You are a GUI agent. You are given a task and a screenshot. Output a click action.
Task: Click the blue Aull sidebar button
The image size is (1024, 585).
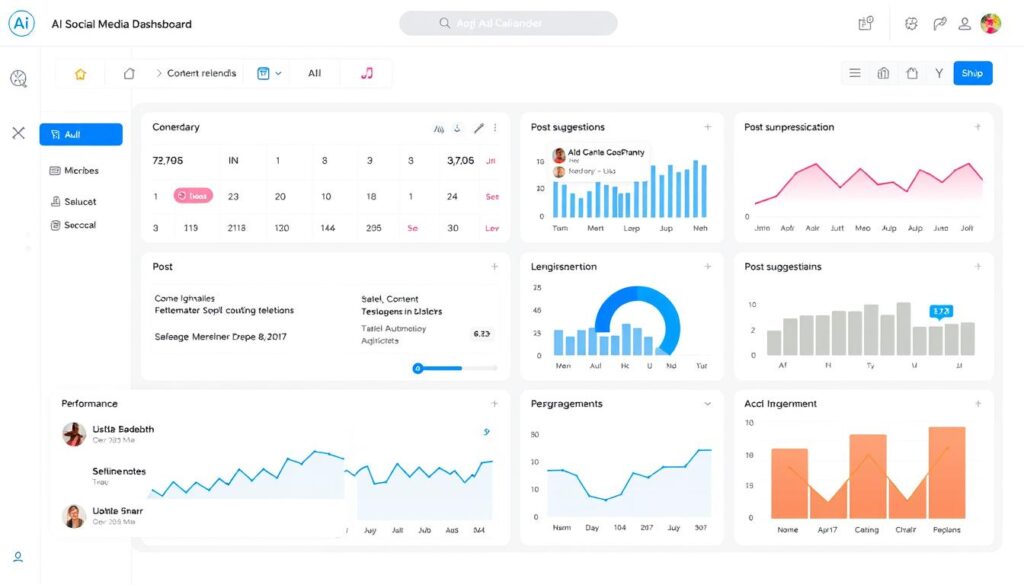(81, 134)
